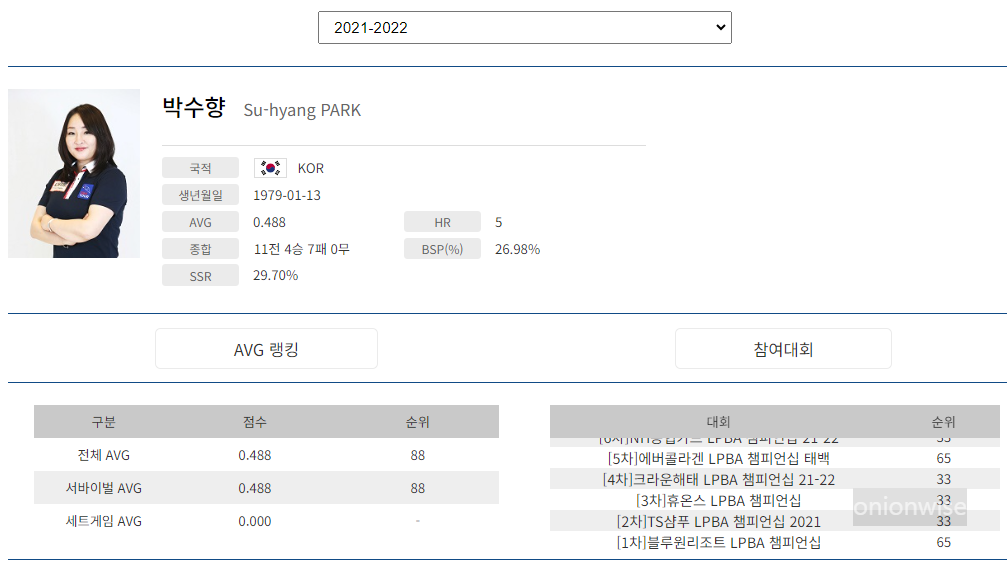The width and height of the screenshot is (1007, 566).
Task: Open the 참여대회 tab
Action: [x=783, y=349]
